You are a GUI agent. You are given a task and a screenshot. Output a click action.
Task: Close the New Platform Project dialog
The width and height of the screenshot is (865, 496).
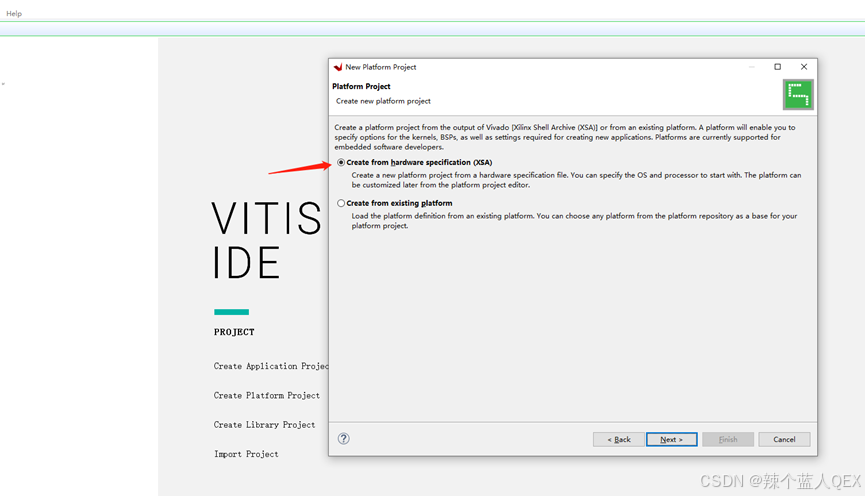[x=804, y=67]
